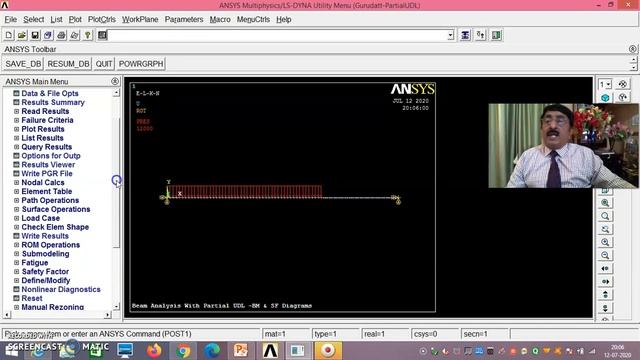This screenshot has height=360, width=640.
Task: Open the Parameters menu
Action: [x=184, y=19]
